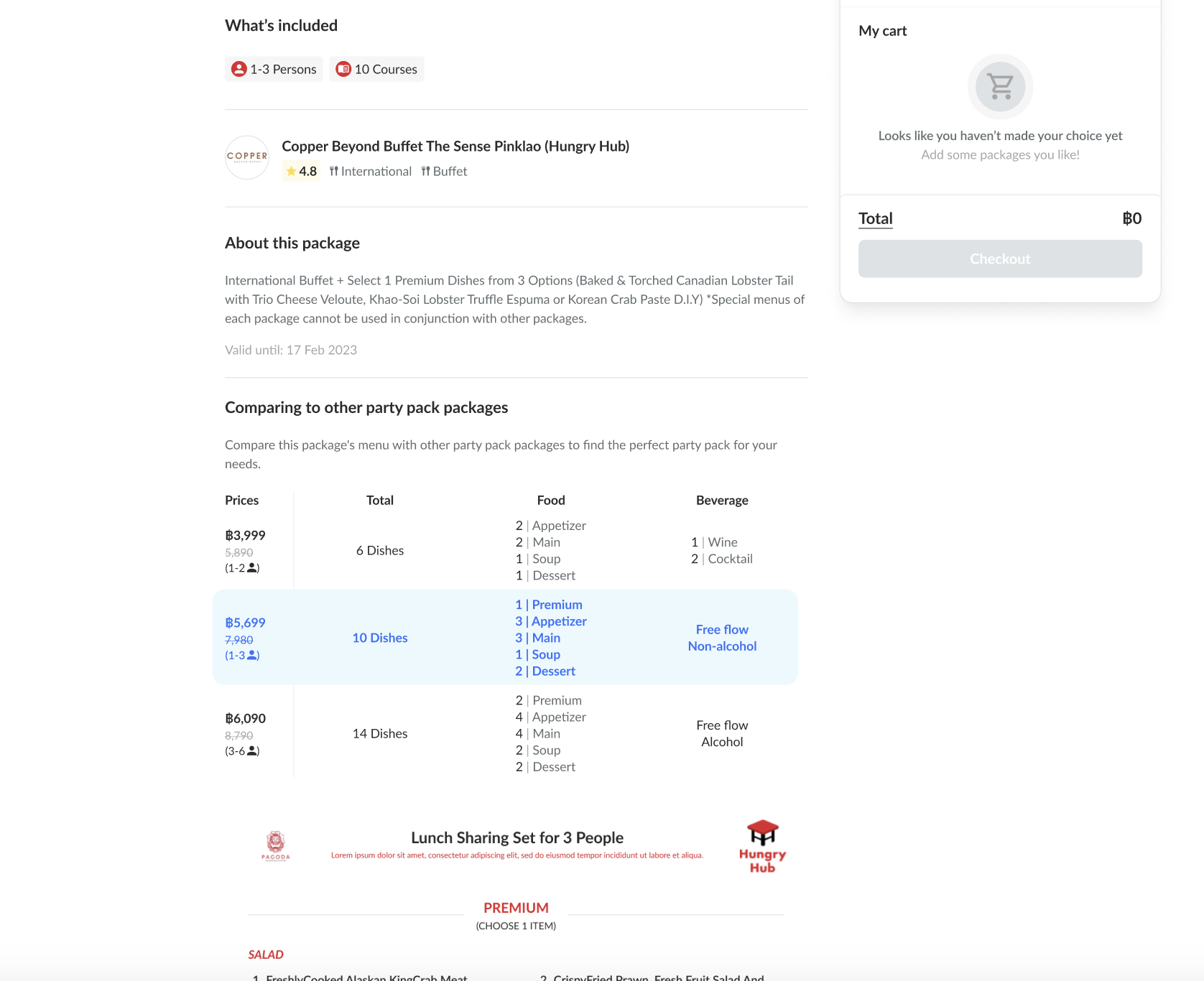Image resolution: width=1204 pixels, height=981 pixels.
Task: Click the Hungry Hub logo in menu banner
Action: [762, 846]
